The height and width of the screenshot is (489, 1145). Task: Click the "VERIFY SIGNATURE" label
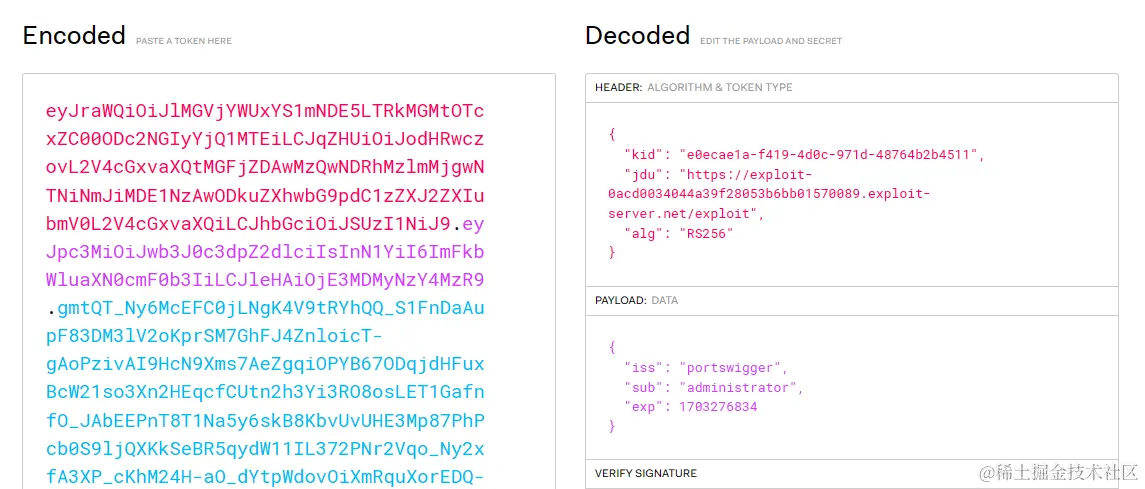[x=646, y=473]
